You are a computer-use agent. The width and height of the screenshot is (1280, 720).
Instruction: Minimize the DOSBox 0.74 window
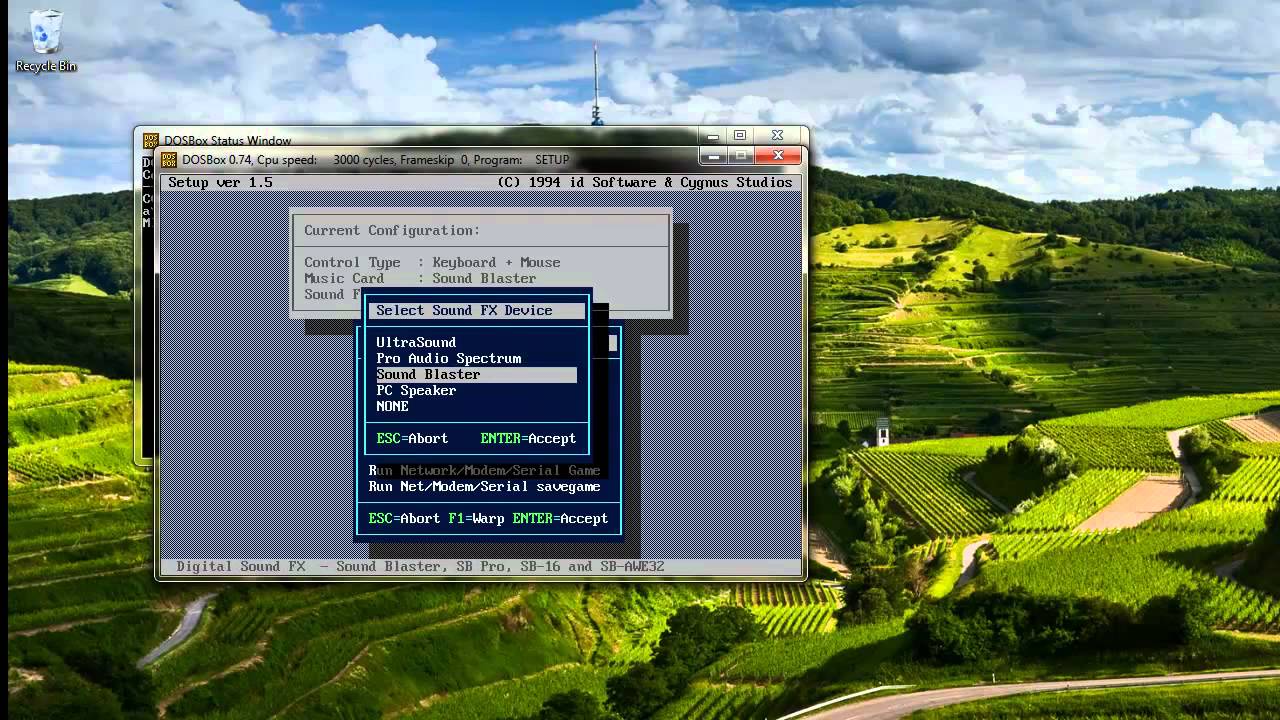713,156
